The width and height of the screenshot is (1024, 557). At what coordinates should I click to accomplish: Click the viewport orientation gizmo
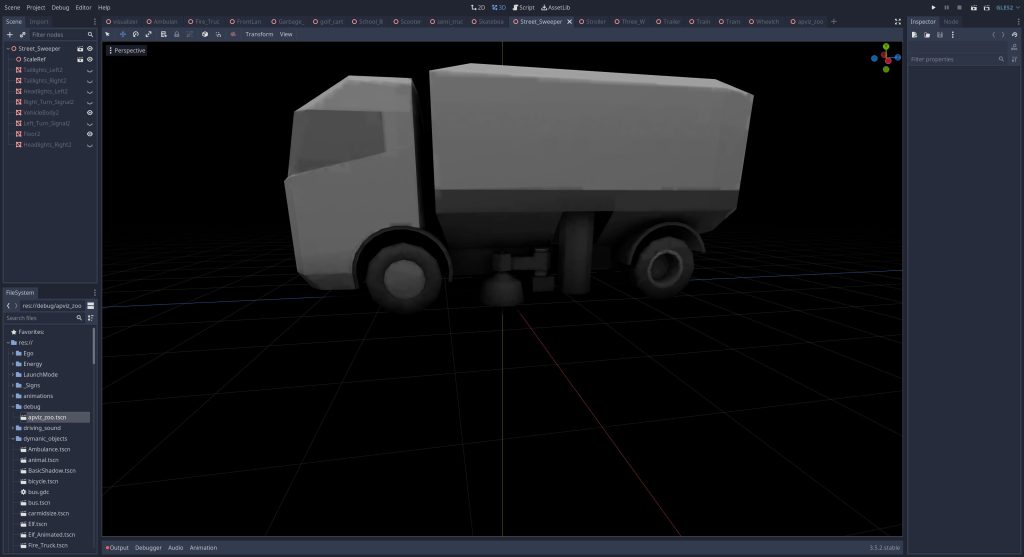click(886, 58)
